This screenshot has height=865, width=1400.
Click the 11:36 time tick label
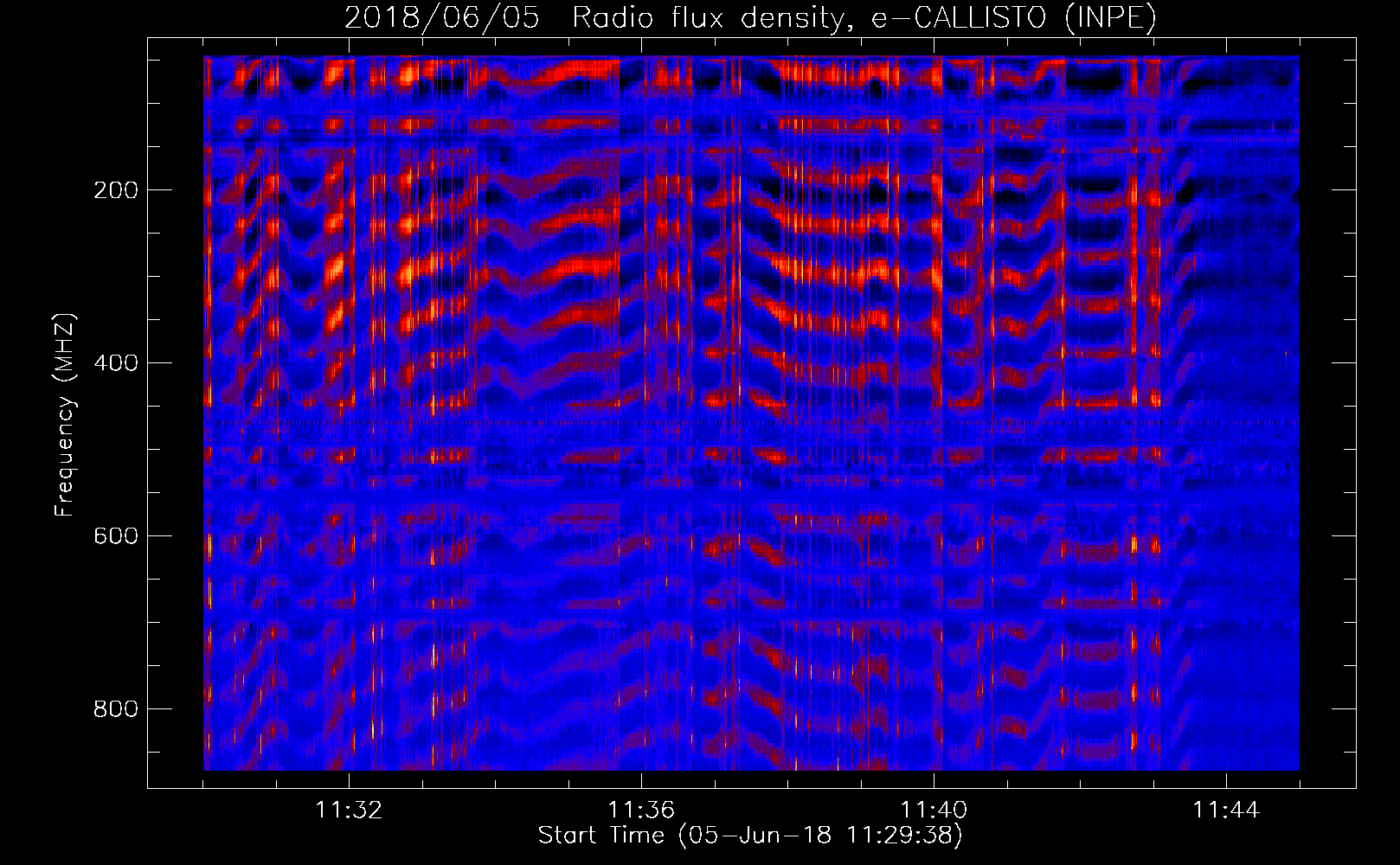(x=641, y=811)
